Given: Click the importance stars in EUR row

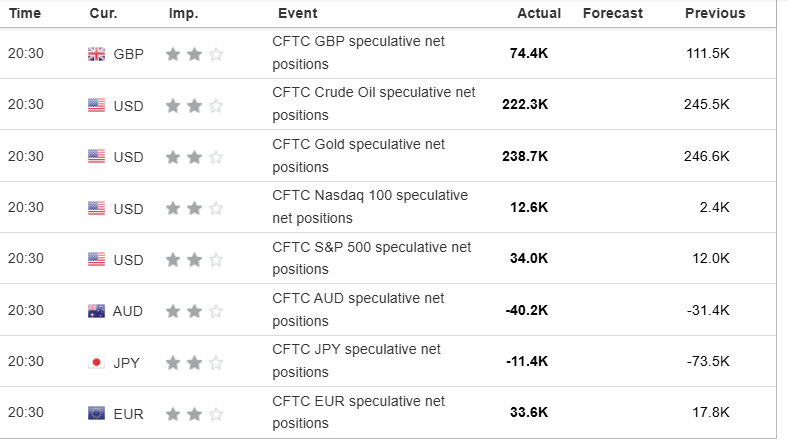Looking at the screenshot, I should 194,413.
